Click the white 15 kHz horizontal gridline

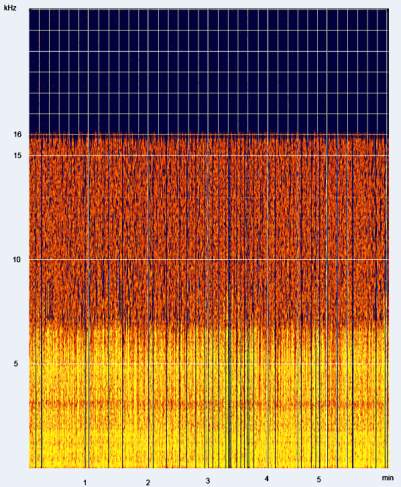point(209,155)
